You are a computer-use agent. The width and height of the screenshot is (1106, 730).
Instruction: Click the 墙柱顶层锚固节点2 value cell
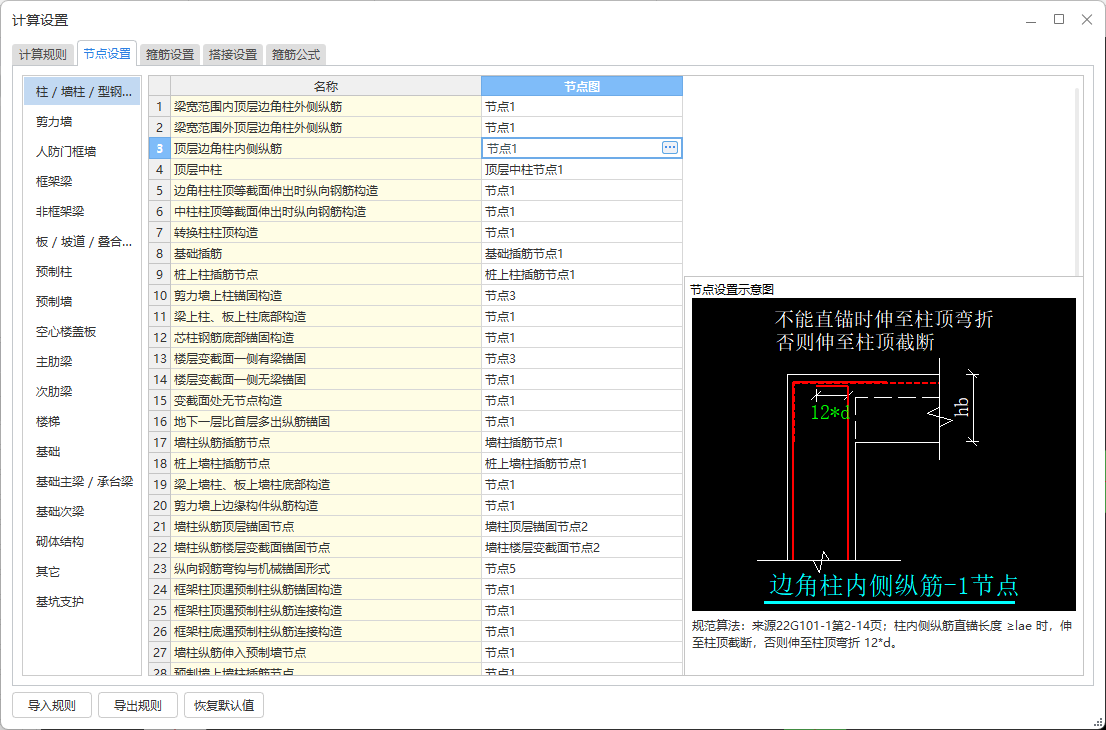pos(582,527)
